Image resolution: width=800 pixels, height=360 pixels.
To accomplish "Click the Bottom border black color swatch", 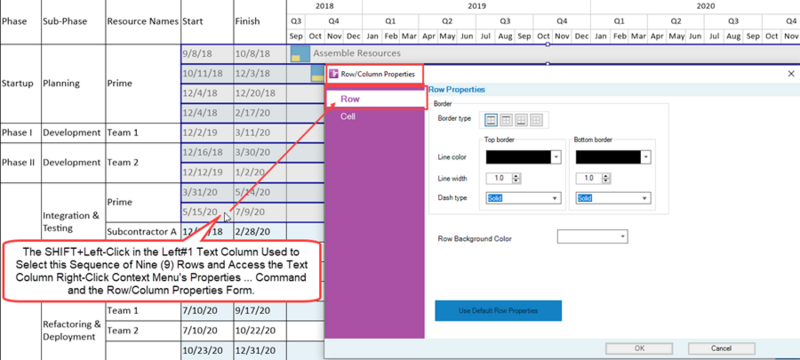I will point(609,157).
